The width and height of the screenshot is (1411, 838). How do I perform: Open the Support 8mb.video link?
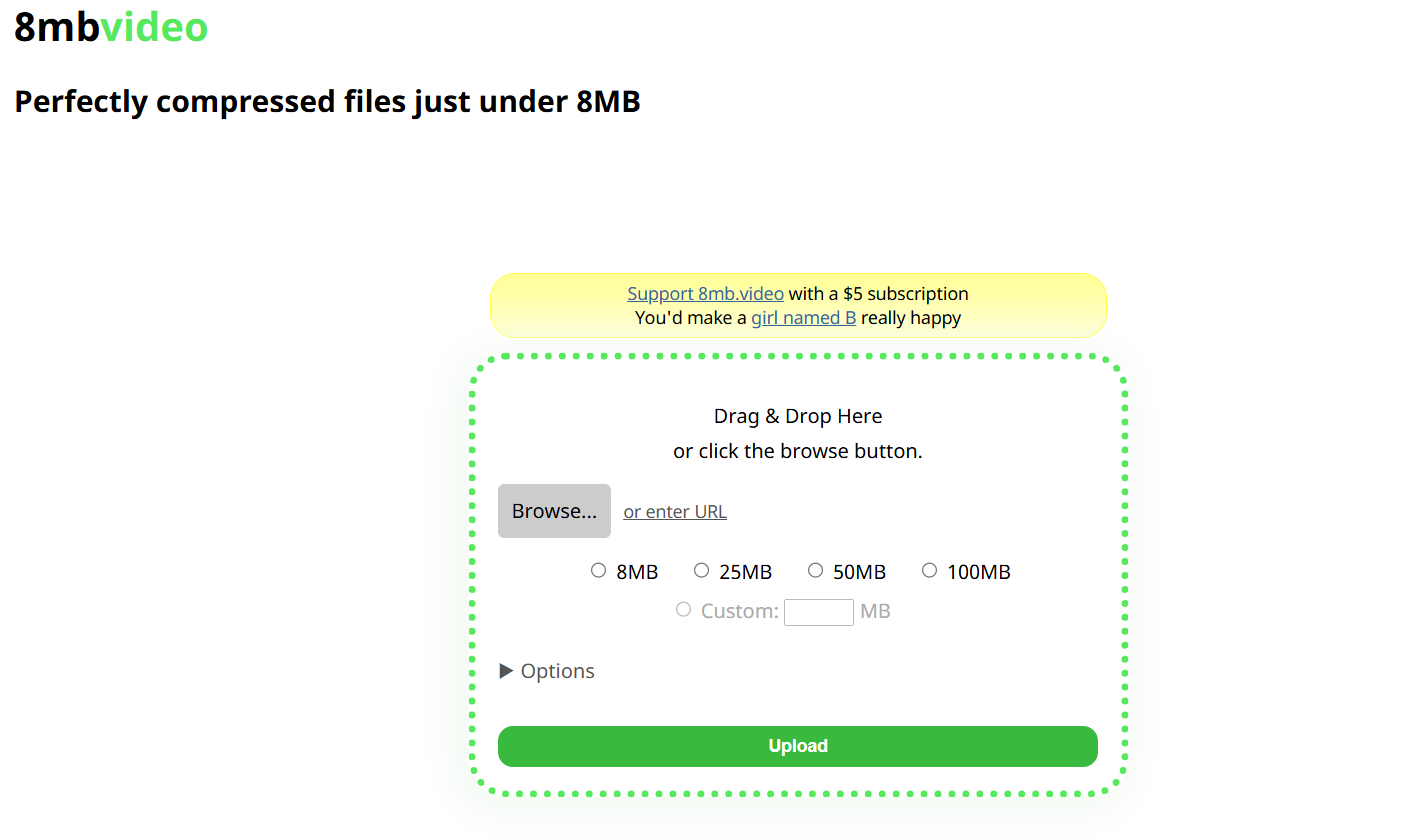point(705,294)
